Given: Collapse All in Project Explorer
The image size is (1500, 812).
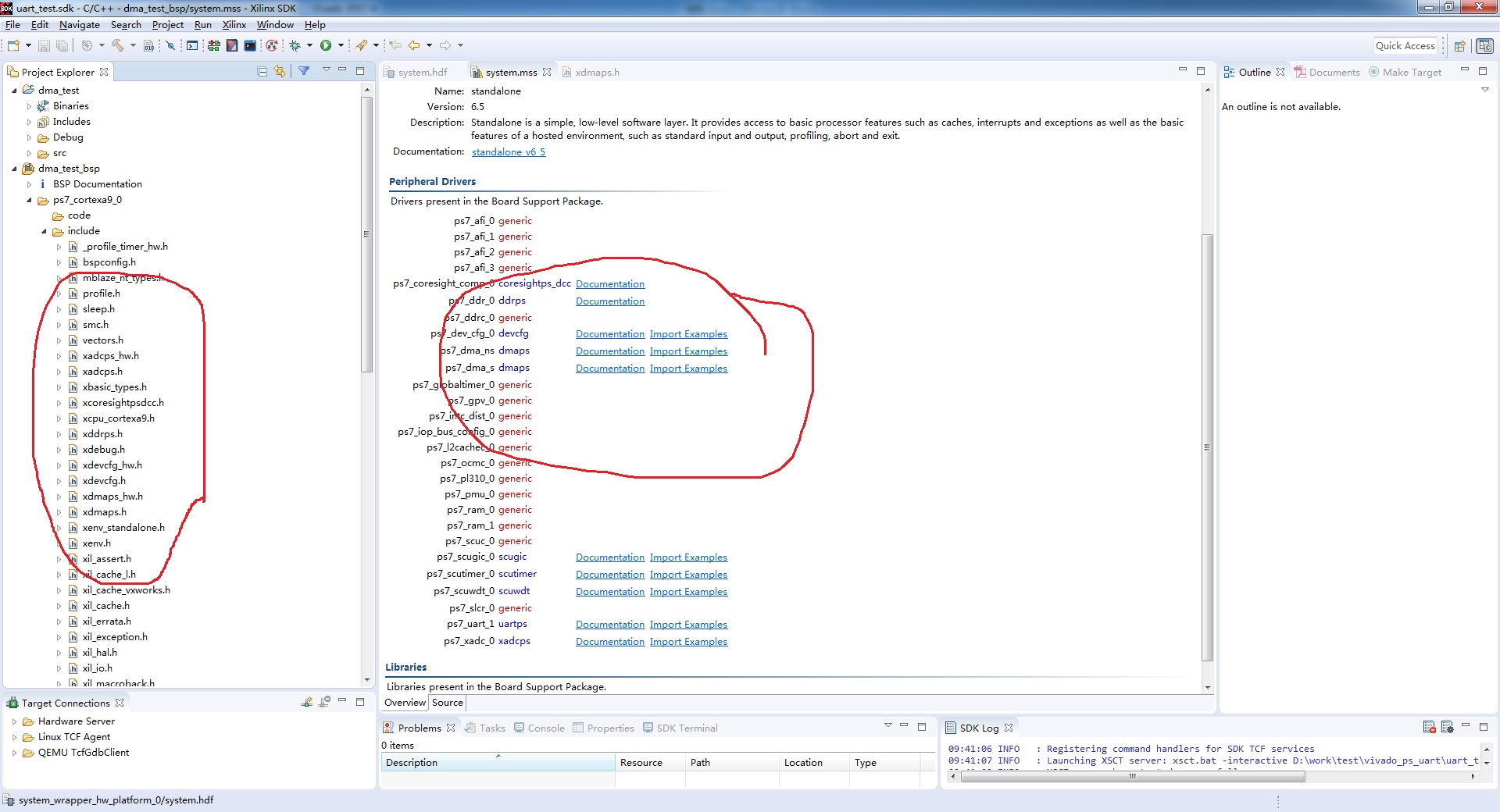Looking at the screenshot, I should 262,72.
